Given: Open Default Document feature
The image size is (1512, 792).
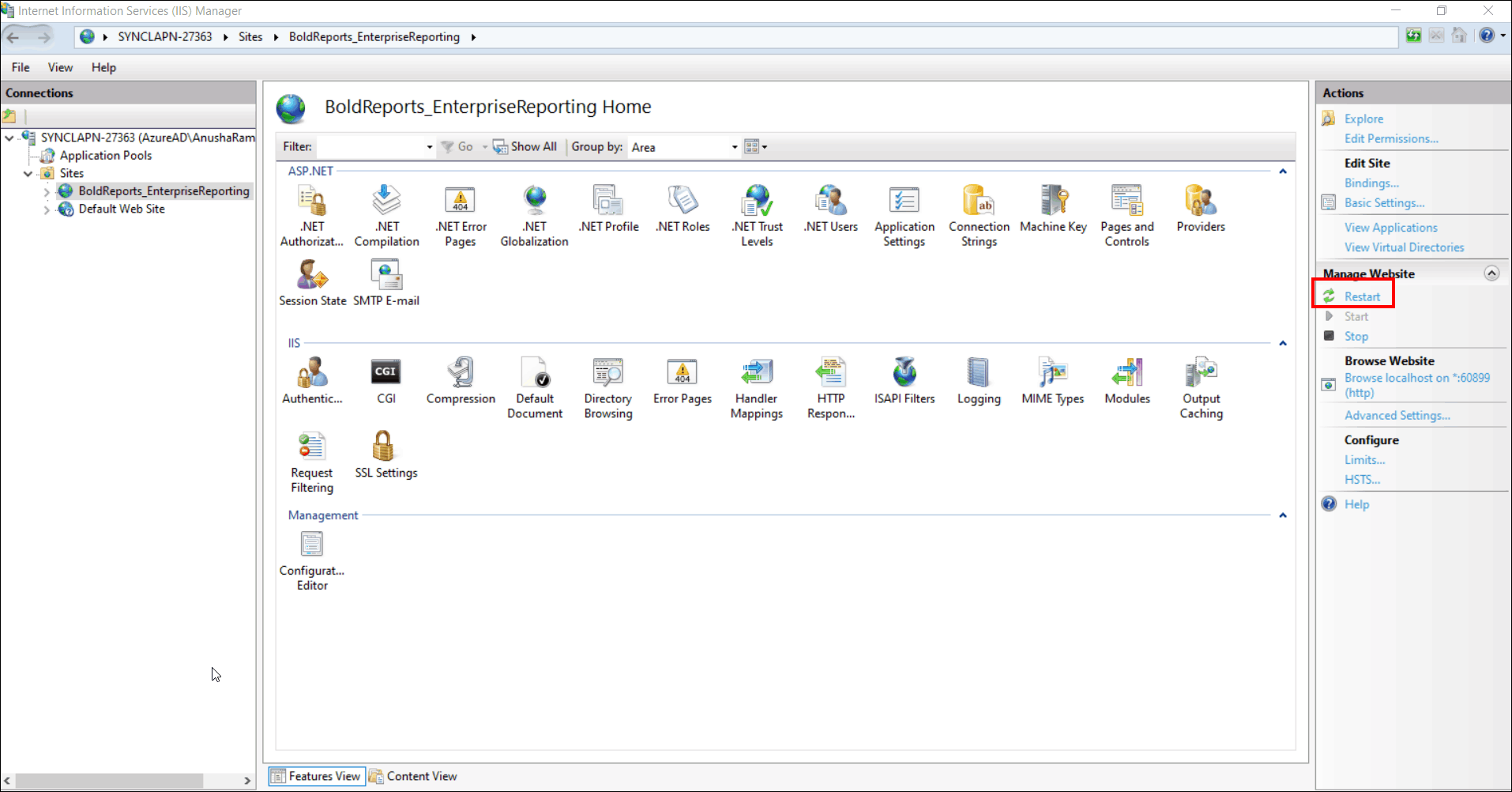Looking at the screenshot, I should [x=535, y=387].
